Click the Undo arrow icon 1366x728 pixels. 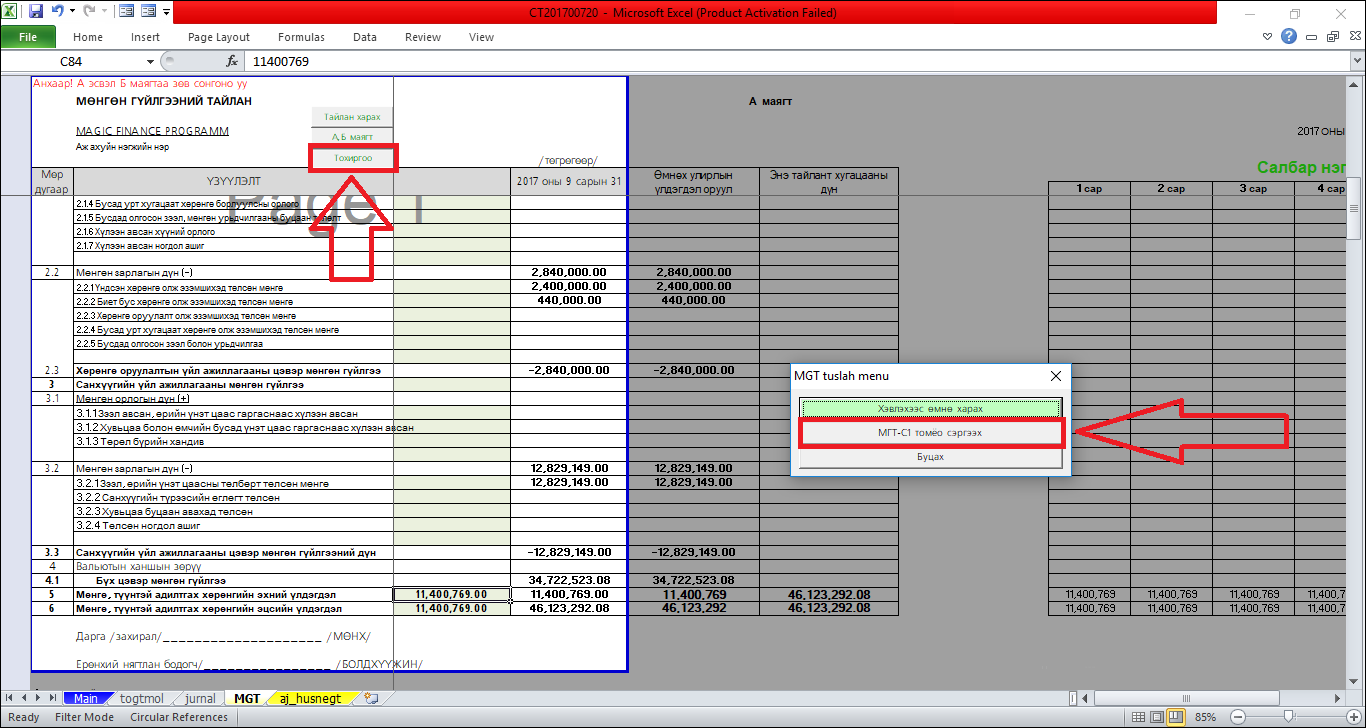pyautogui.click(x=58, y=13)
